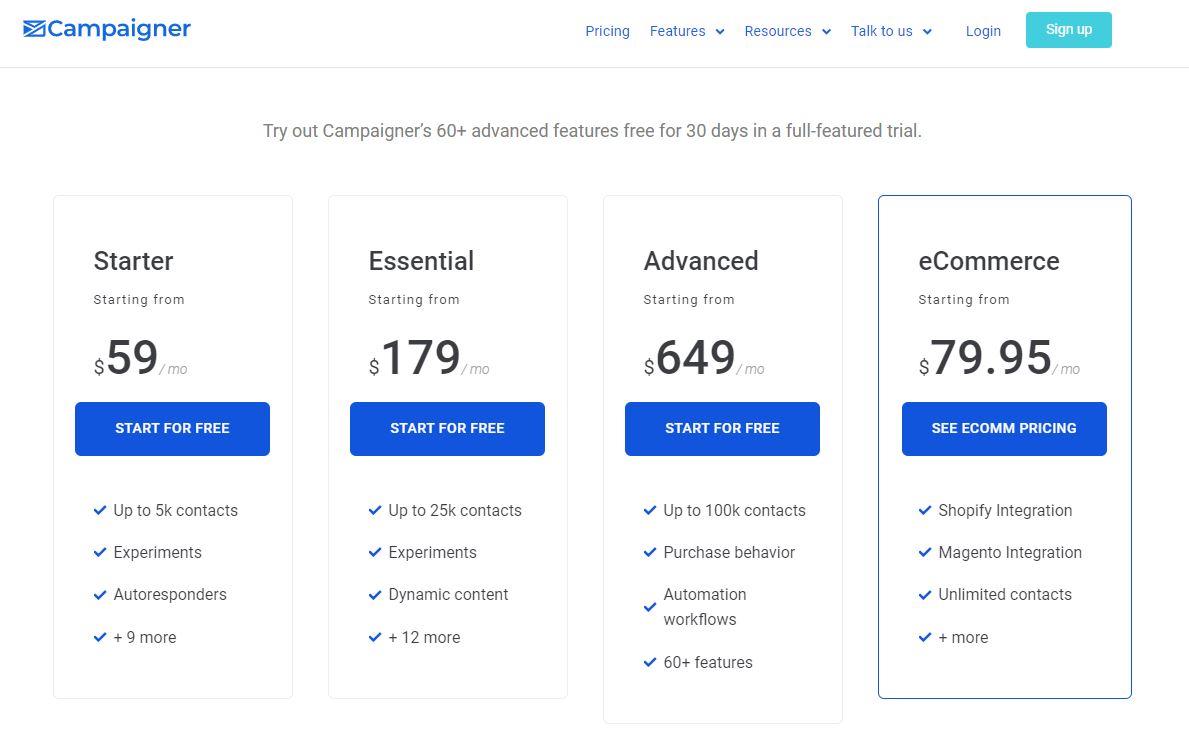This screenshot has width=1189, height=745.
Task: See eComm pricing button
Action: click(1004, 429)
